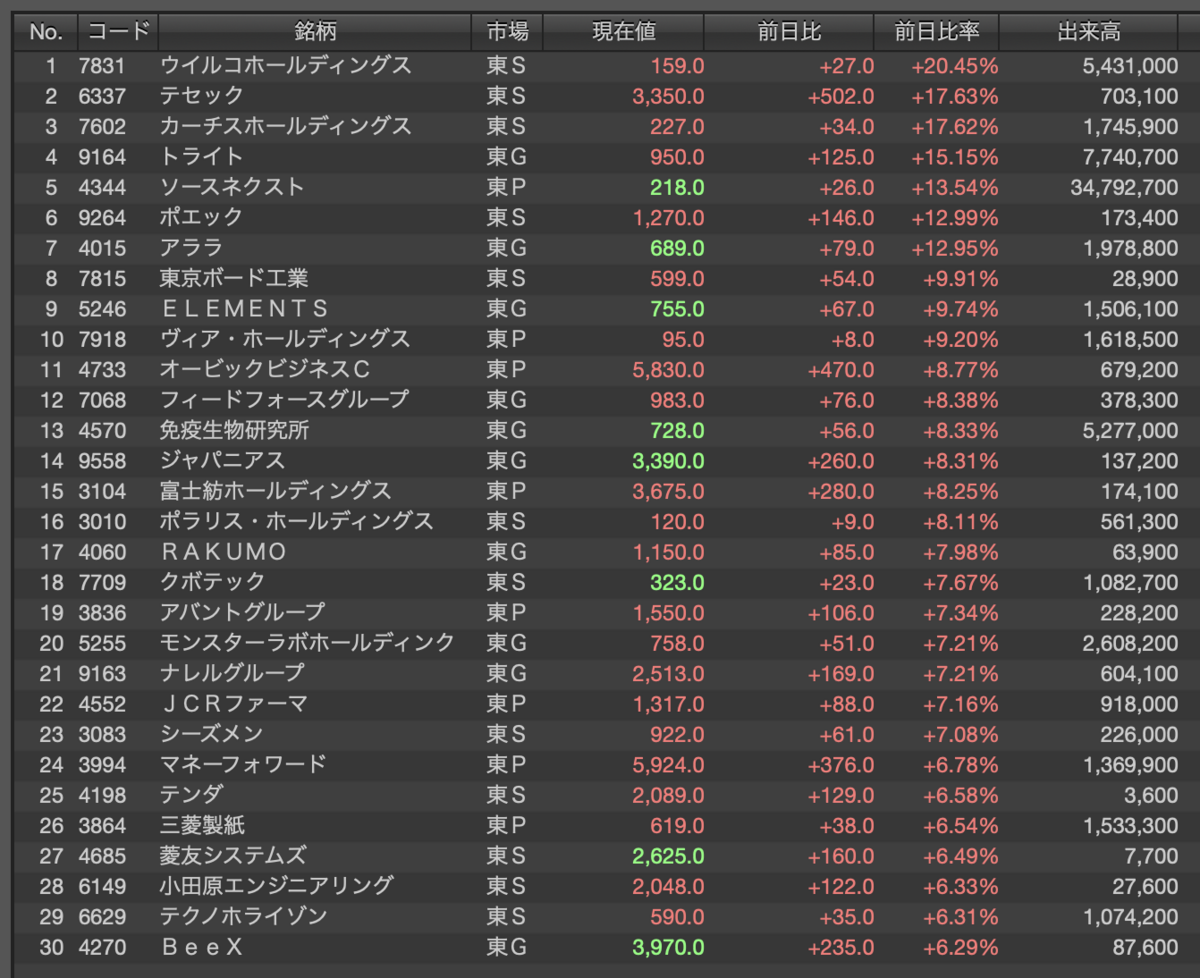The height and width of the screenshot is (978, 1200).
Task: Click the current price 3,970.0
Action: click(668, 946)
